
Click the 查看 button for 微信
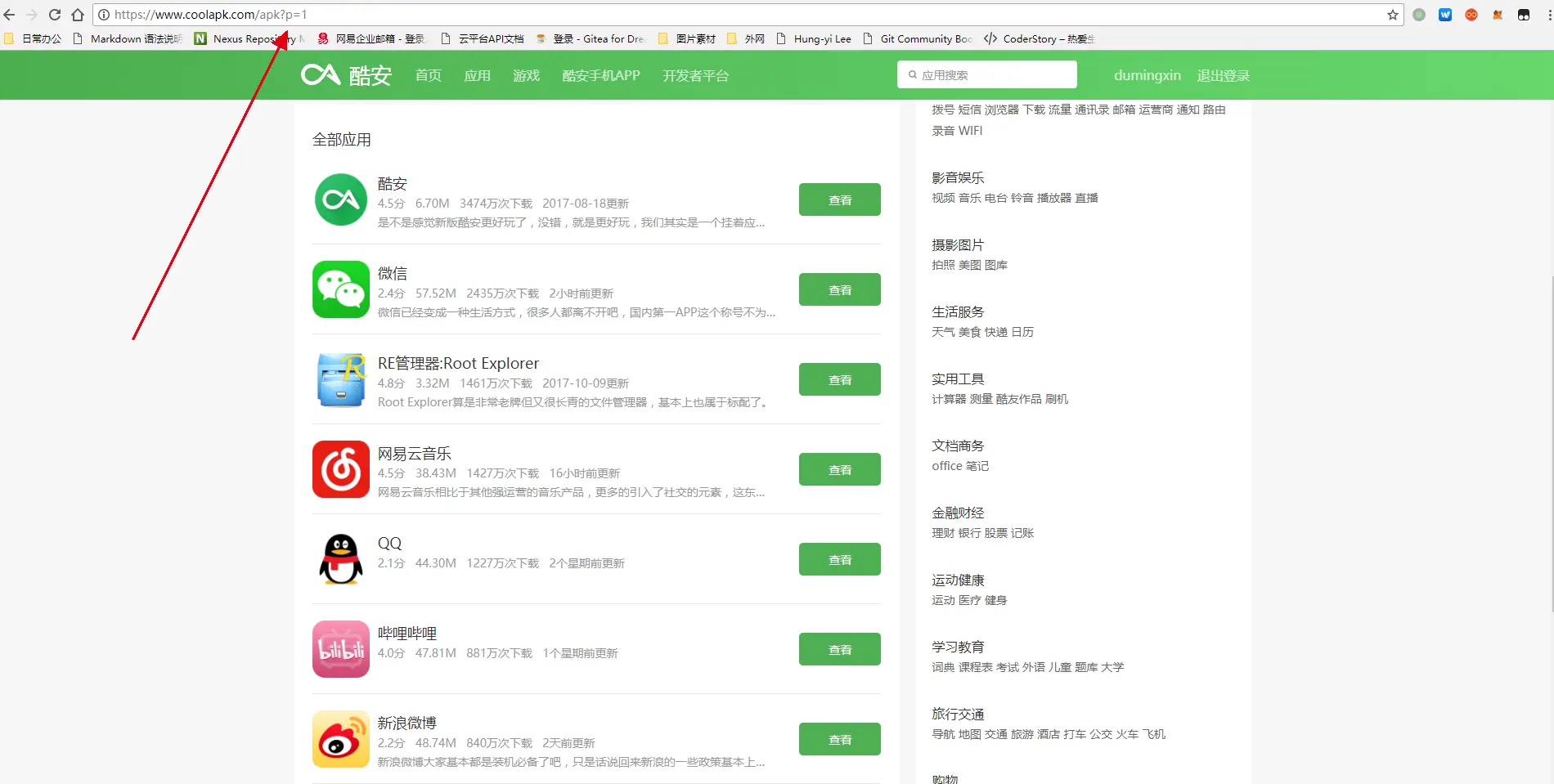pyautogui.click(x=840, y=289)
